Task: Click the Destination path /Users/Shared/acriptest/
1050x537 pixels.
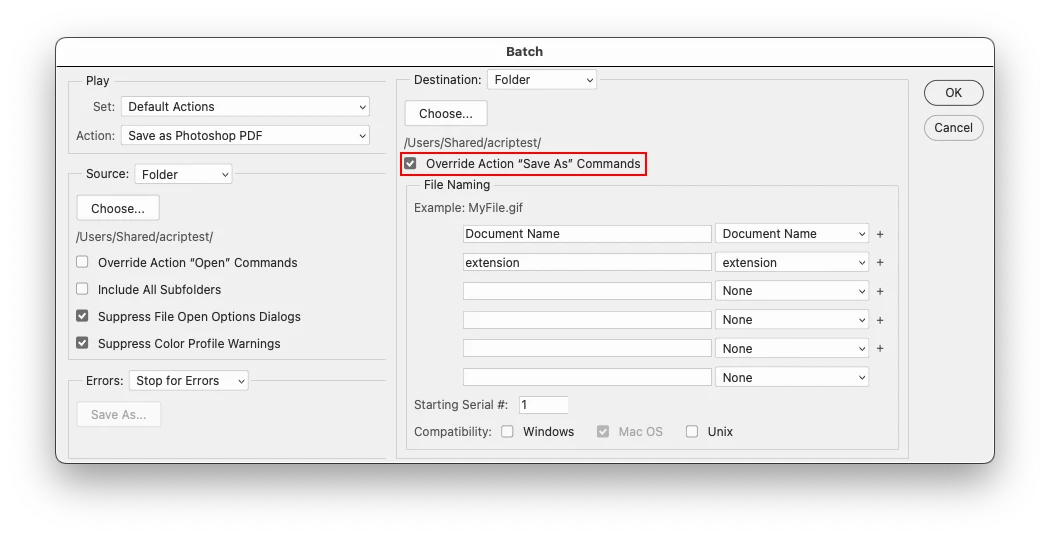Action: 473,143
